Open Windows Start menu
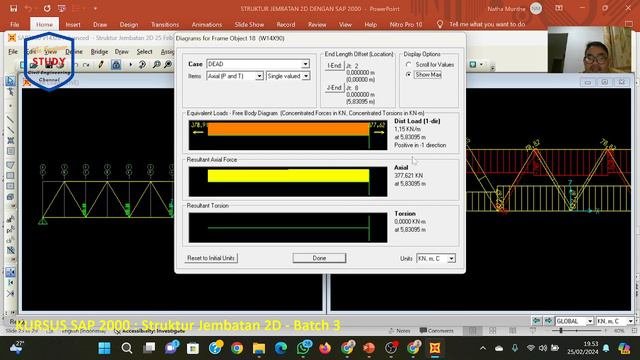The height and width of the screenshot is (360, 640). 104,348
